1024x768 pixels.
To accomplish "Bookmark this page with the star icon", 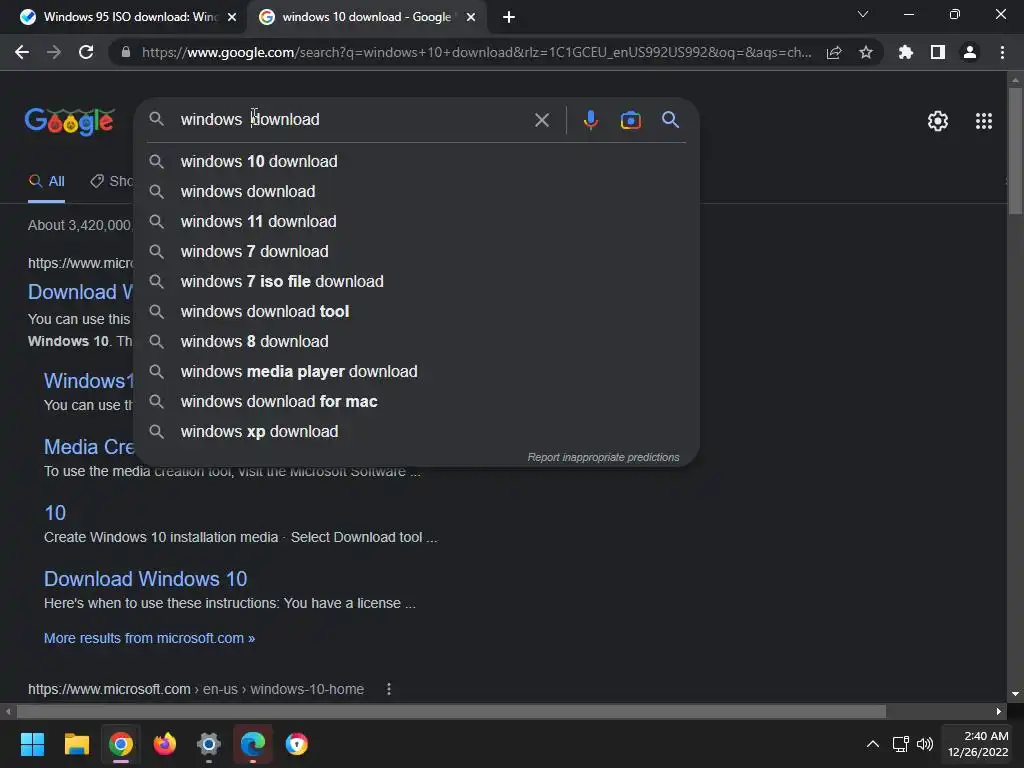I will pyautogui.click(x=866, y=52).
